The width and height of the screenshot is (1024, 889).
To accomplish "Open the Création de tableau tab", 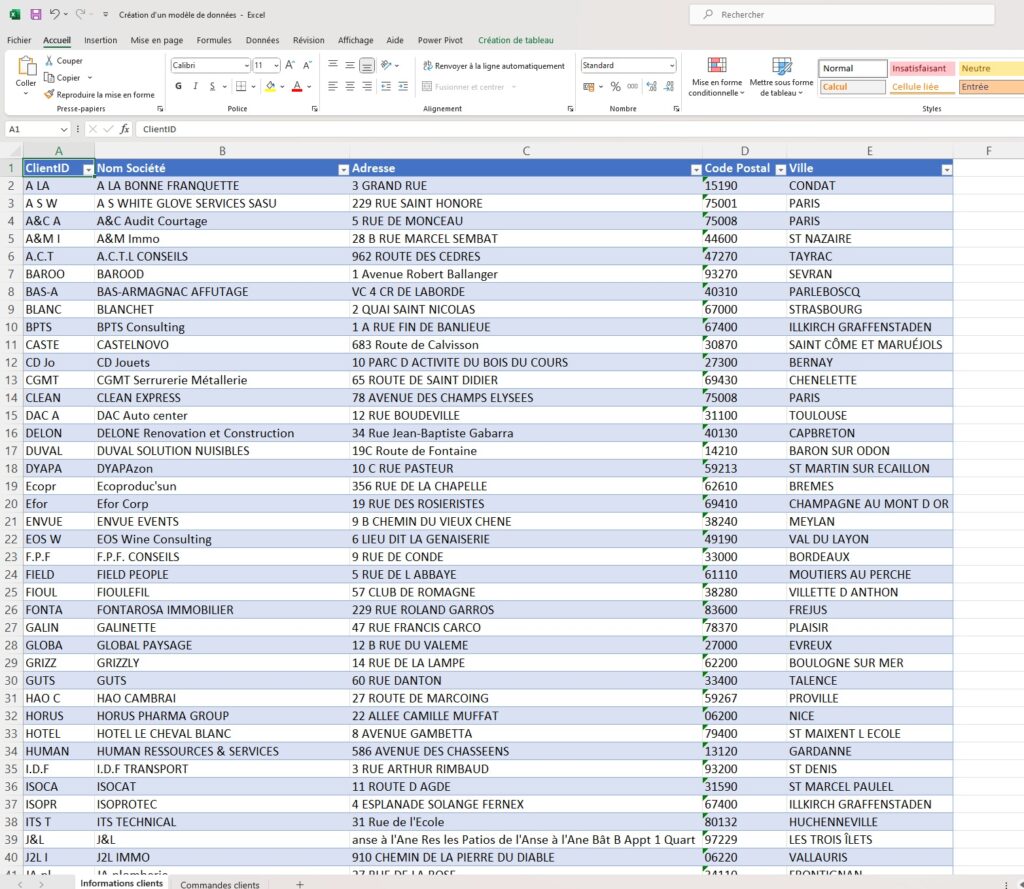I will pyautogui.click(x=516, y=40).
